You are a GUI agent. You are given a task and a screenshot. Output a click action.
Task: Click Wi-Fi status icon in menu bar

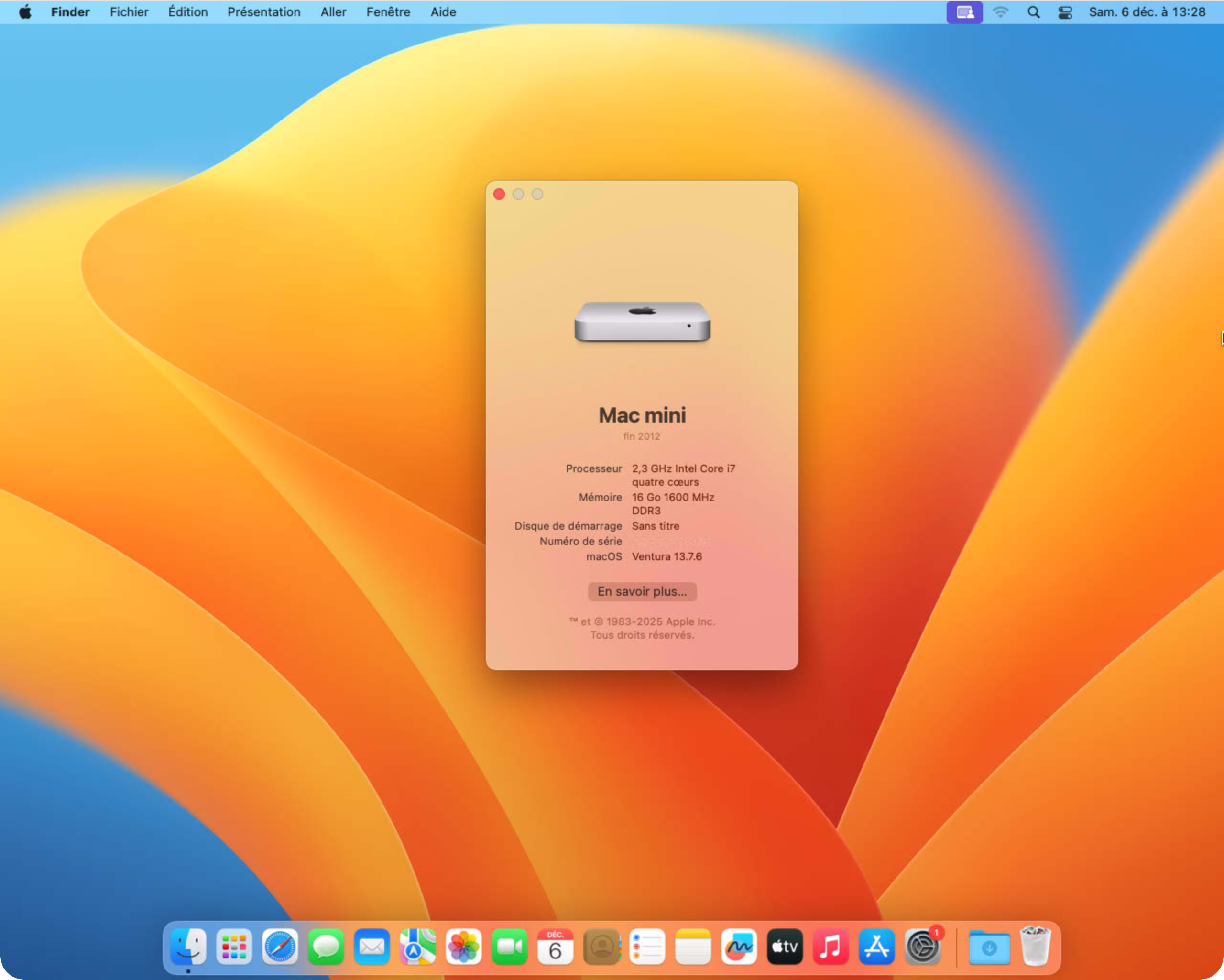point(1000,12)
